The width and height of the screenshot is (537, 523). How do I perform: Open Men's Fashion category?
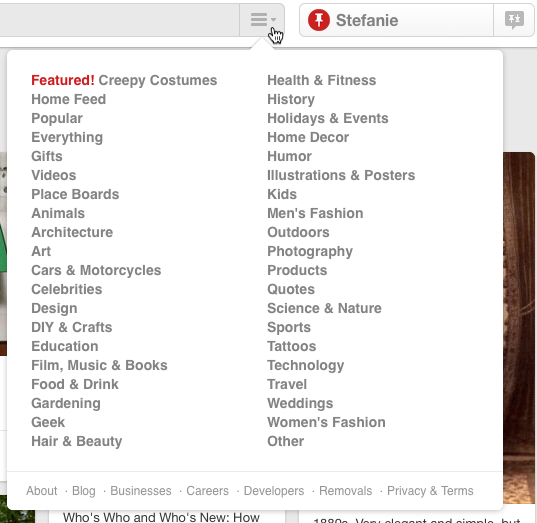click(x=315, y=213)
